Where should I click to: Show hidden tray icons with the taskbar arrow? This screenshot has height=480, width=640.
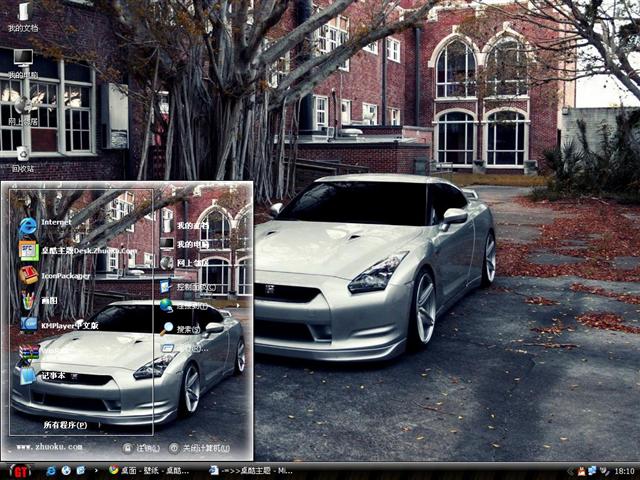(x=570, y=471)
